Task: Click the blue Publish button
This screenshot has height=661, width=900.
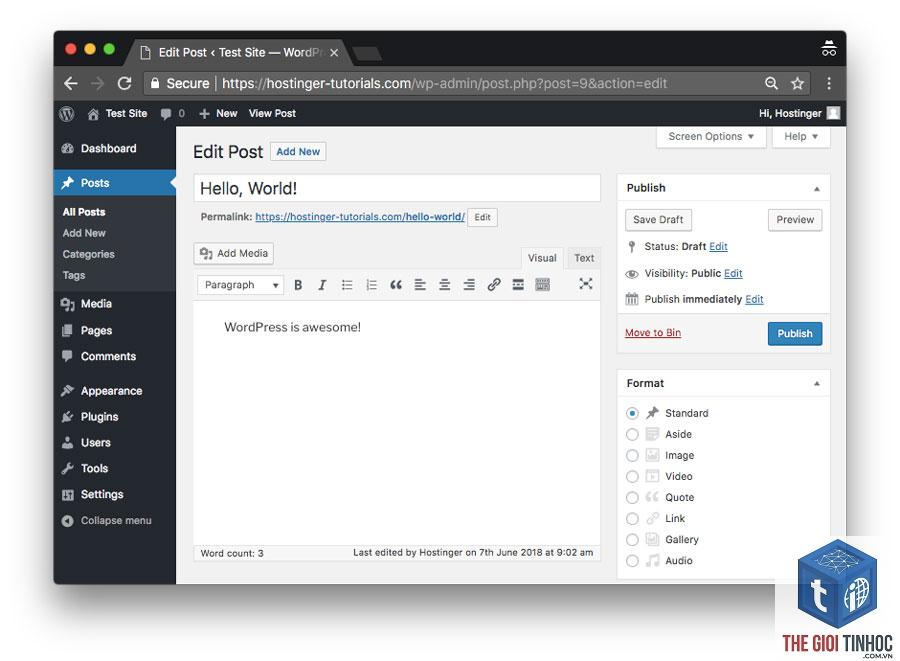Action: [x=795, y=333]
